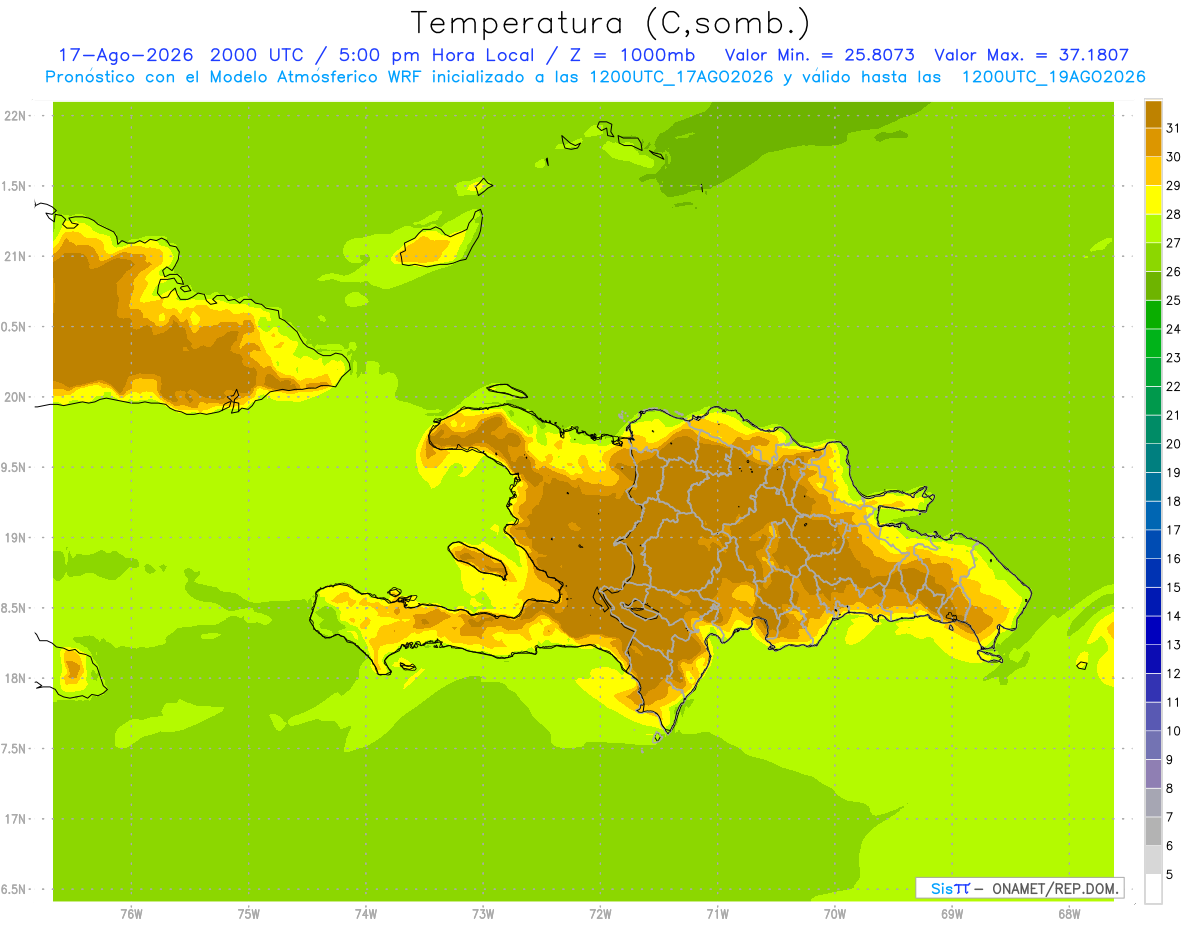Click the "17N" latitude label
The image size is (1200, 927).
click(x=15, y=820)
